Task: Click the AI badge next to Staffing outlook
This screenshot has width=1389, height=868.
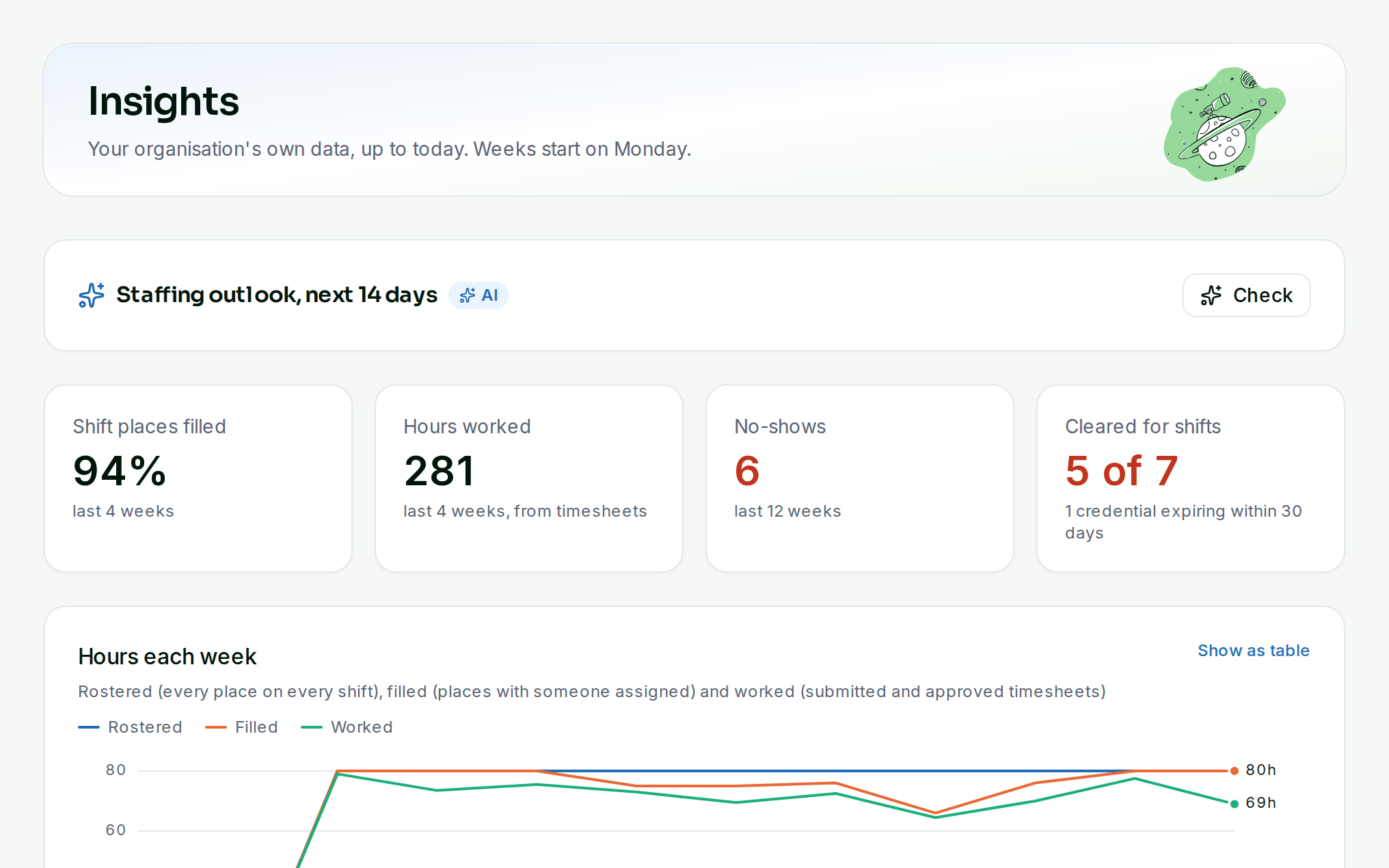Action: [x=478, y=295]
